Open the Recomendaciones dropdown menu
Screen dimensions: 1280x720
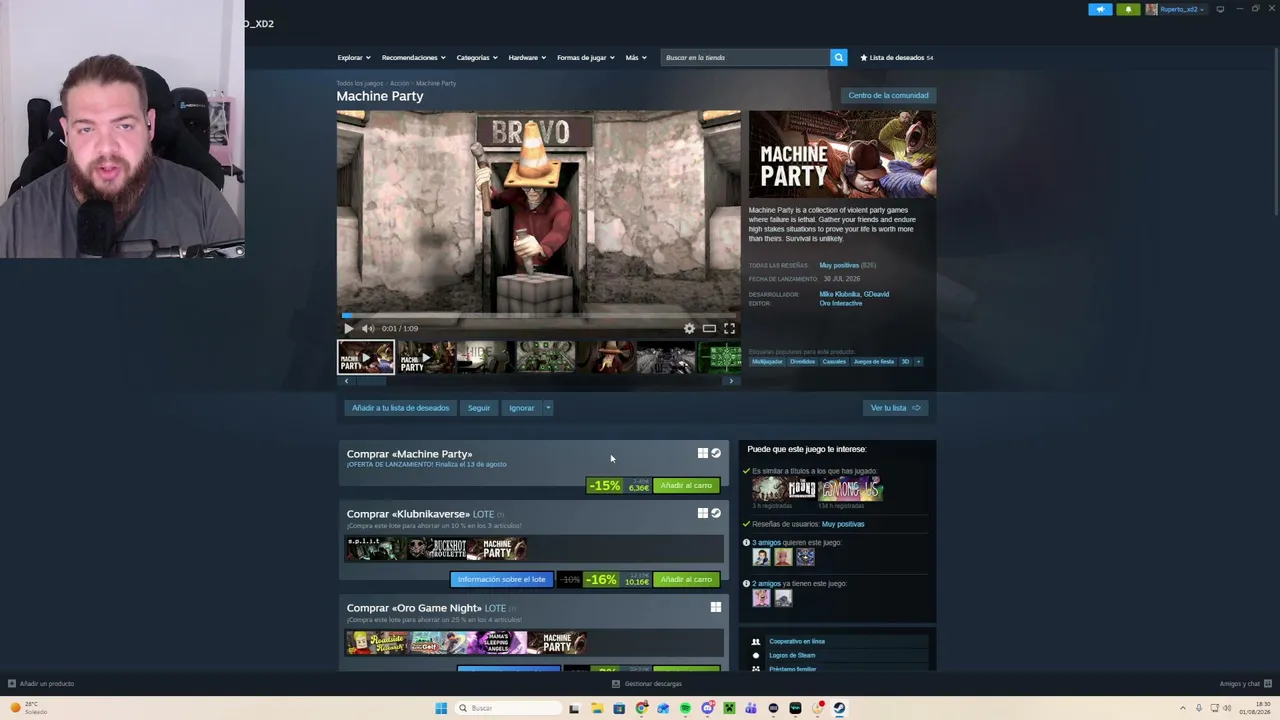(x=414, y=57)
